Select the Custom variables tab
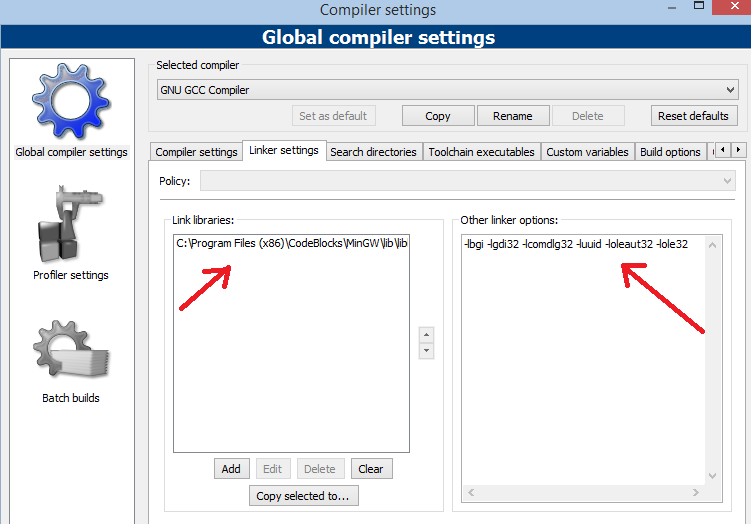751x524 pixels. [x=587, y=152]
